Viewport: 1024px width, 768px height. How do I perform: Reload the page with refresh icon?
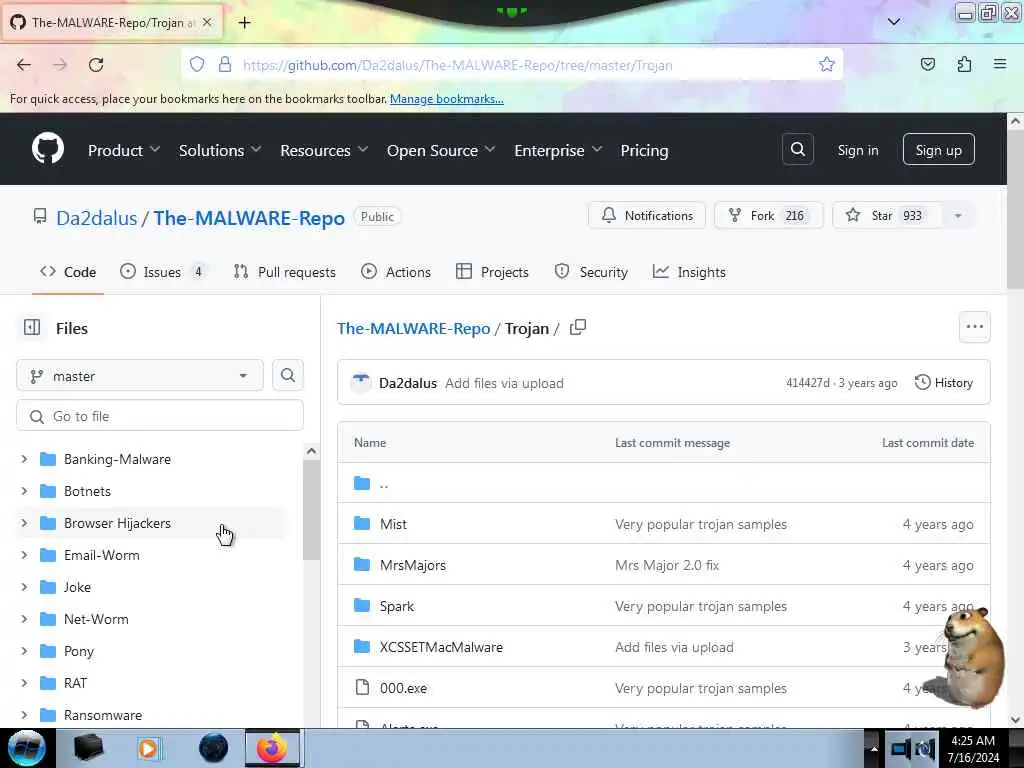tap(96, 65)
